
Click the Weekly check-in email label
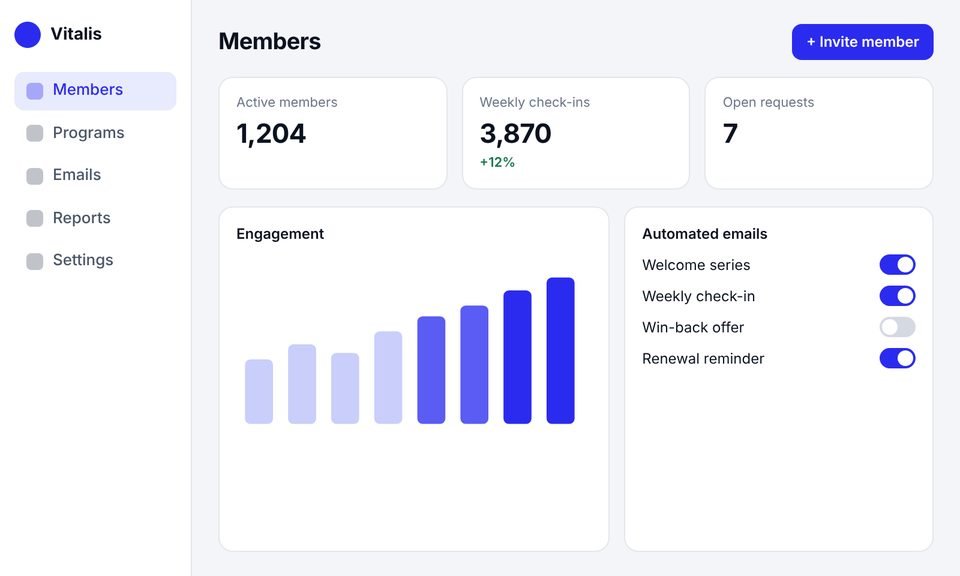click(x=699, y=296)
